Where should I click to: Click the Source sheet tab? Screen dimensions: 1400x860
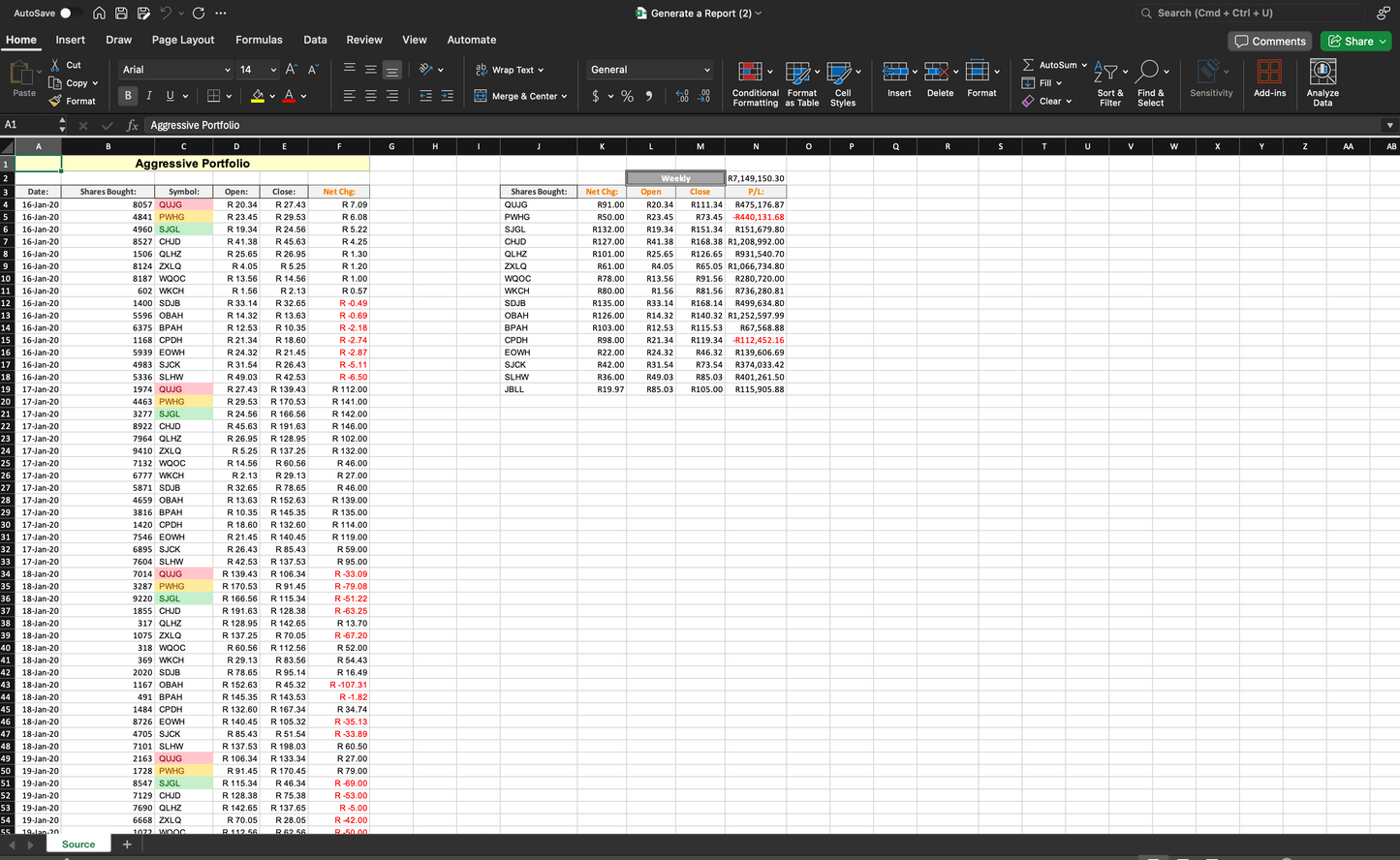(x=78, y=844)
